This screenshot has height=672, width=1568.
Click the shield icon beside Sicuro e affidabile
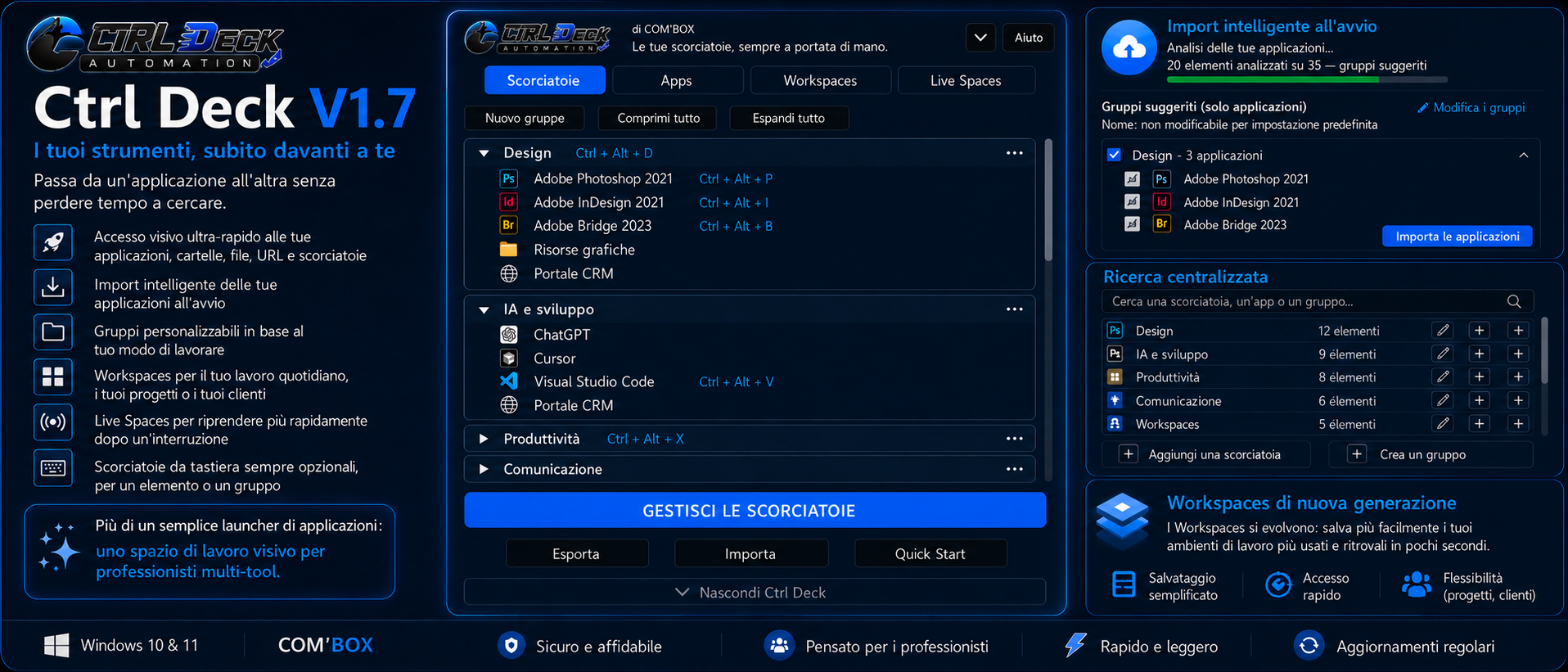pyautogui.click(x=511, y=645)
